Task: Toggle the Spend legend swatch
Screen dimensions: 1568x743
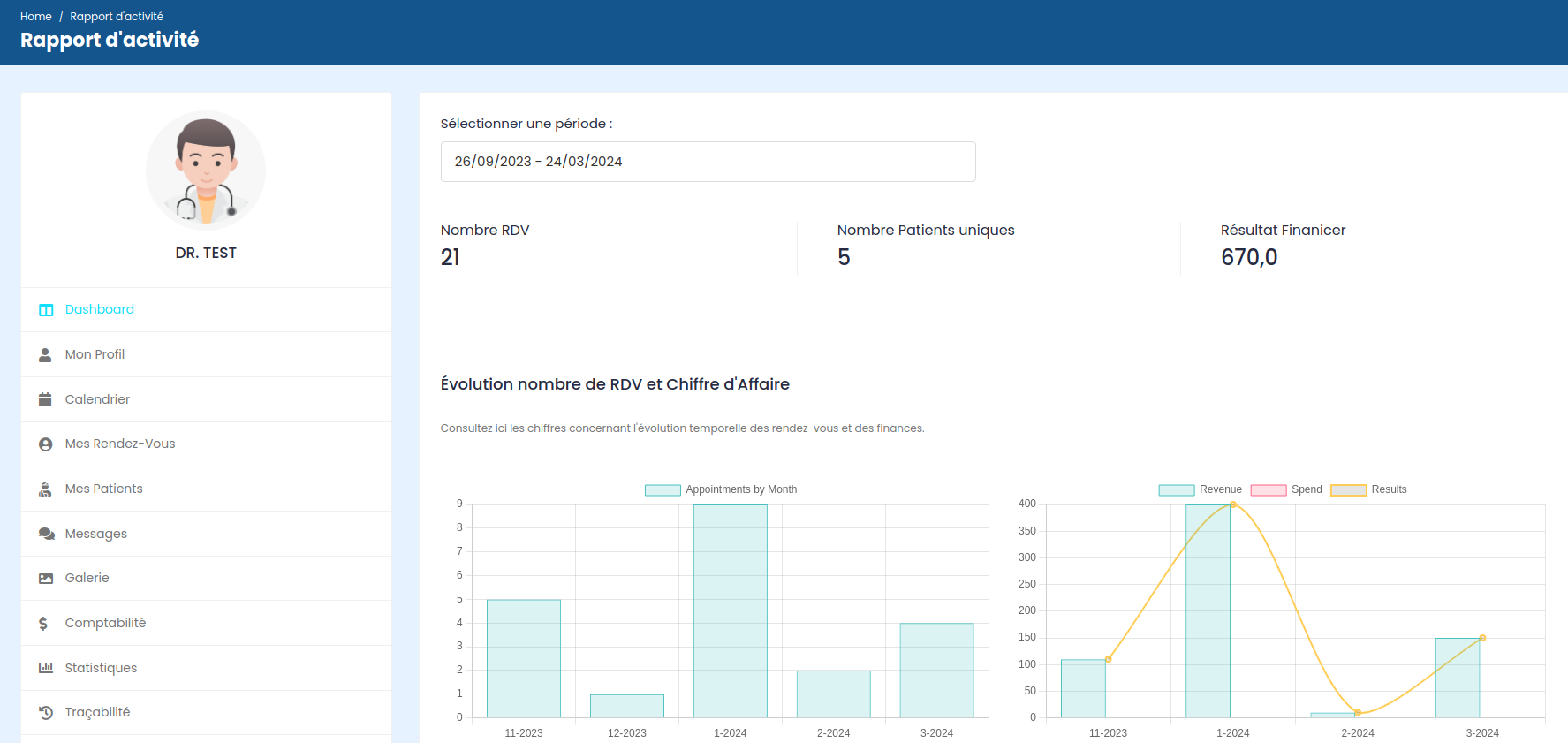Action: pyautogui.click(x=1269, y=489)
